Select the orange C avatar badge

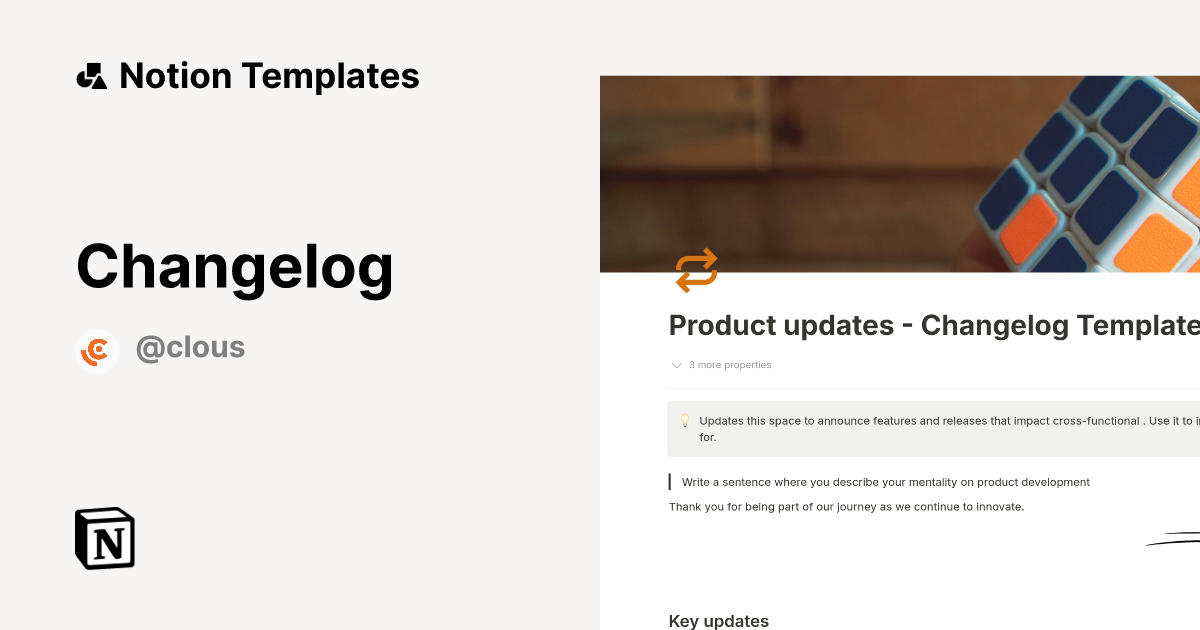pyautogui.click(x=96, y=350)
